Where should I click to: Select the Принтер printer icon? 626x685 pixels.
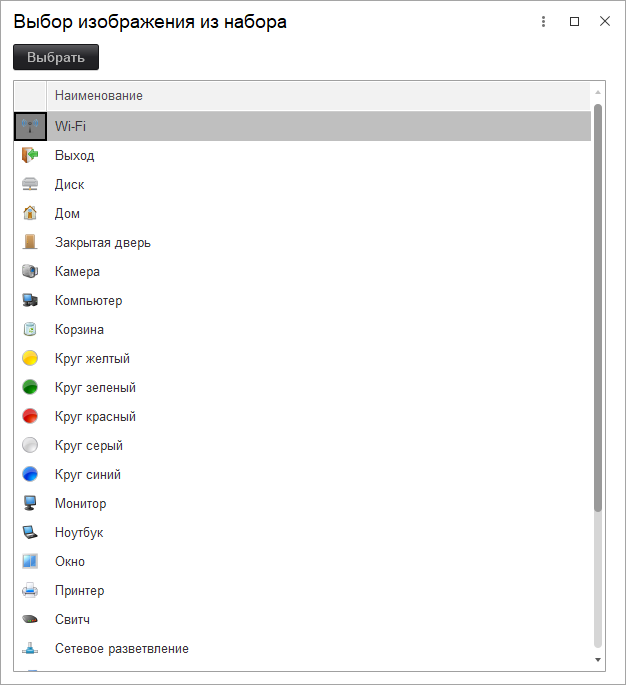[x=30, y=590]
